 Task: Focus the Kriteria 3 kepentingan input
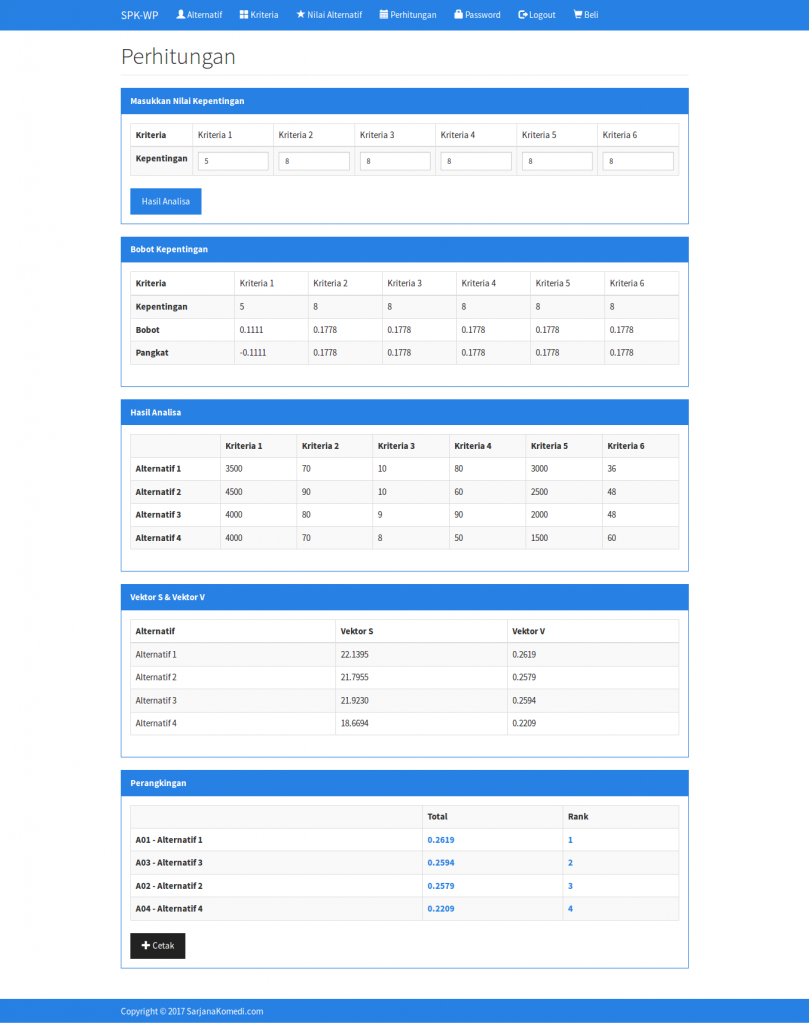click(395, 161)
